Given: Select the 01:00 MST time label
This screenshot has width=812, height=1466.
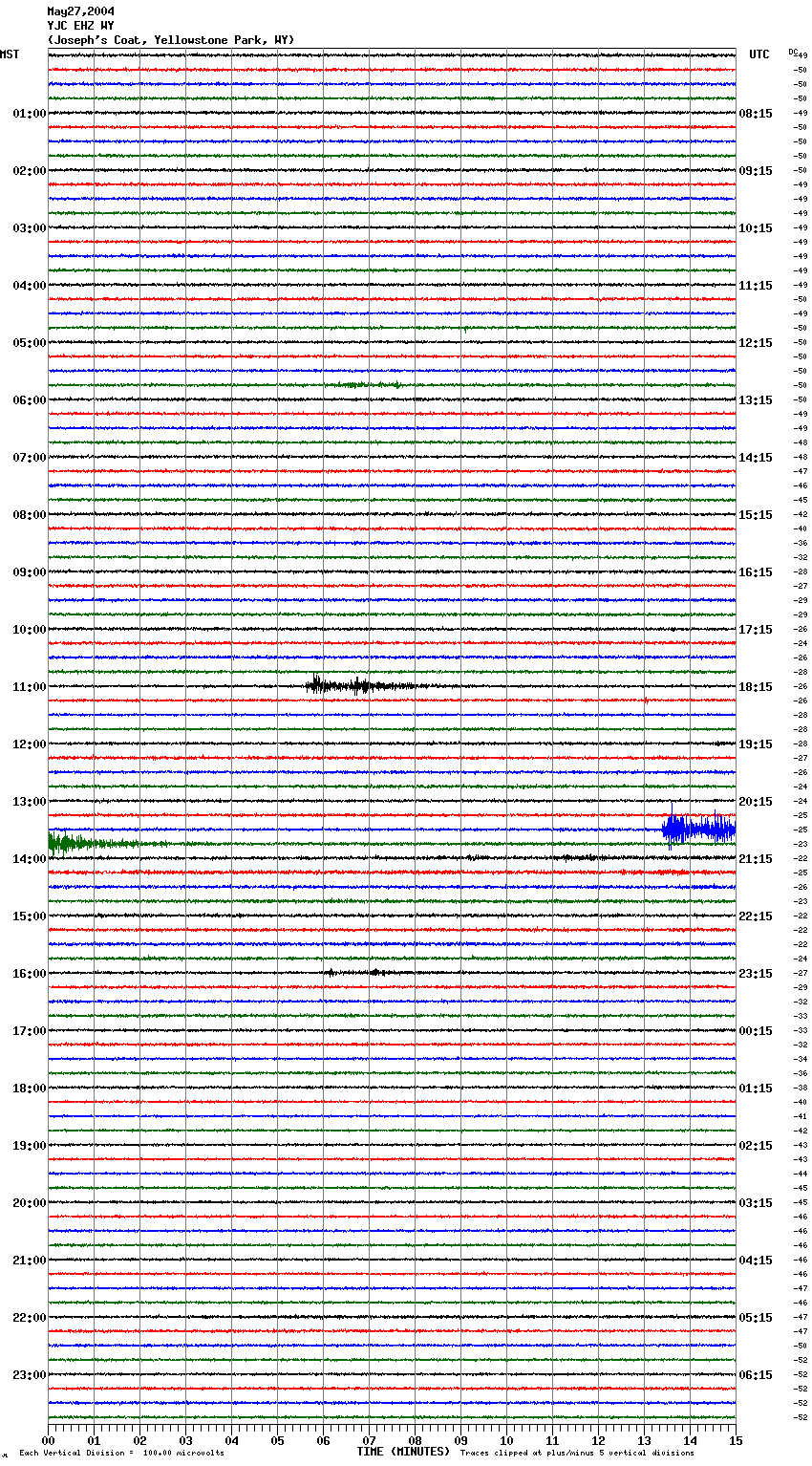Looking at the screenshot, I should point(30,114).
